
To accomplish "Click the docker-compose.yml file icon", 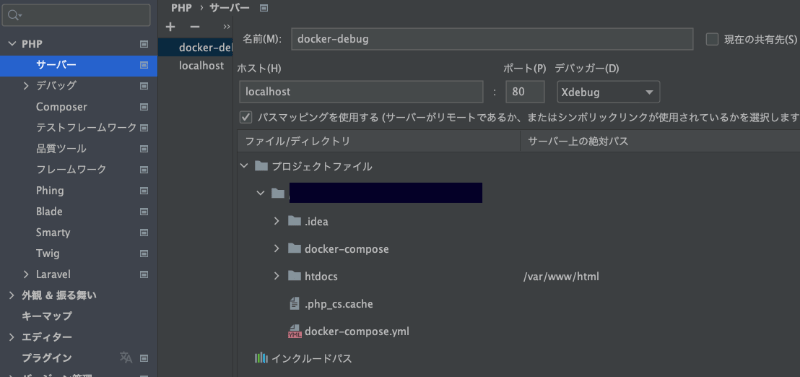I will pos(294,332).
